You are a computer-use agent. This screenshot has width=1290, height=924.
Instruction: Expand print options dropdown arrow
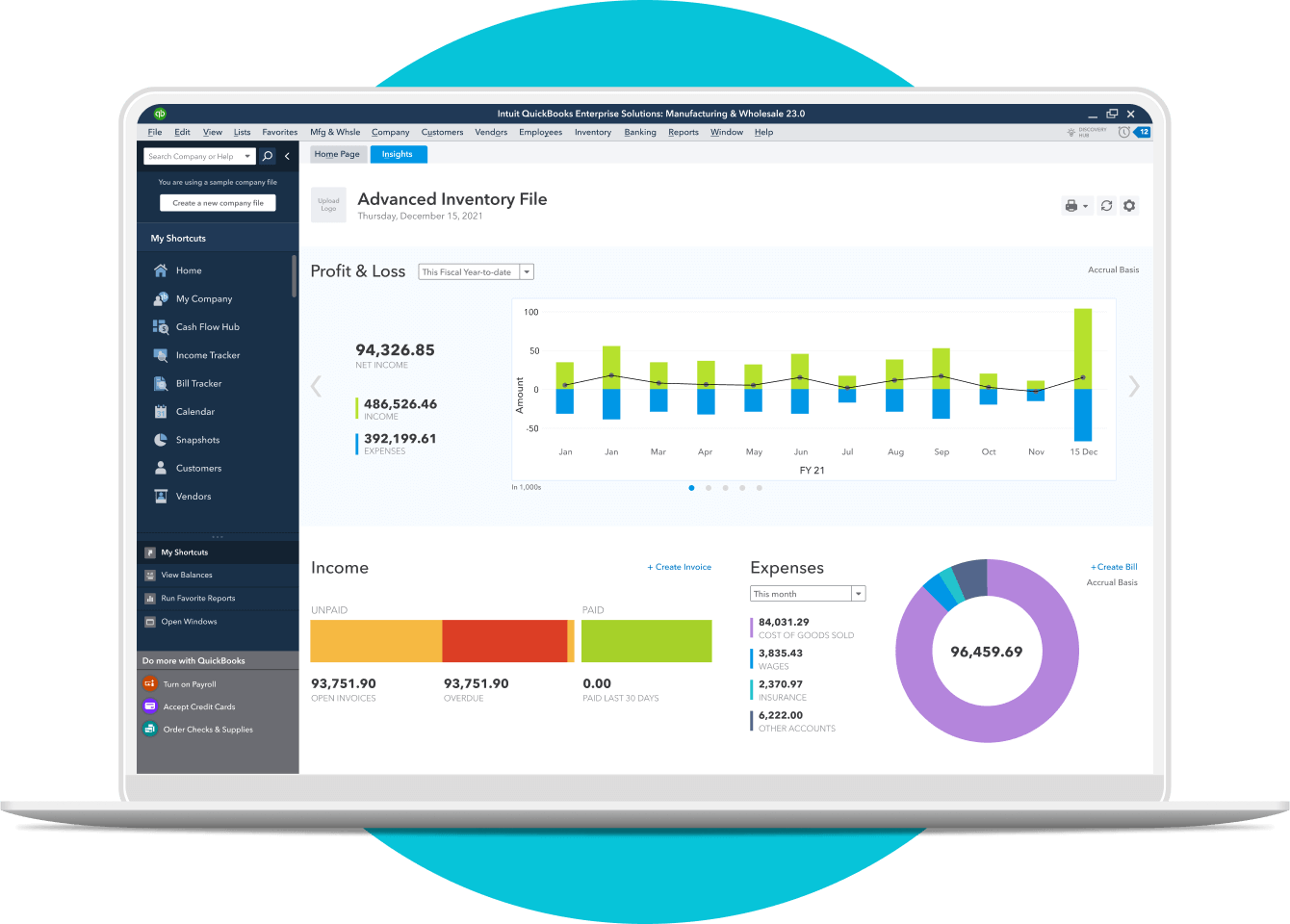1086,206
